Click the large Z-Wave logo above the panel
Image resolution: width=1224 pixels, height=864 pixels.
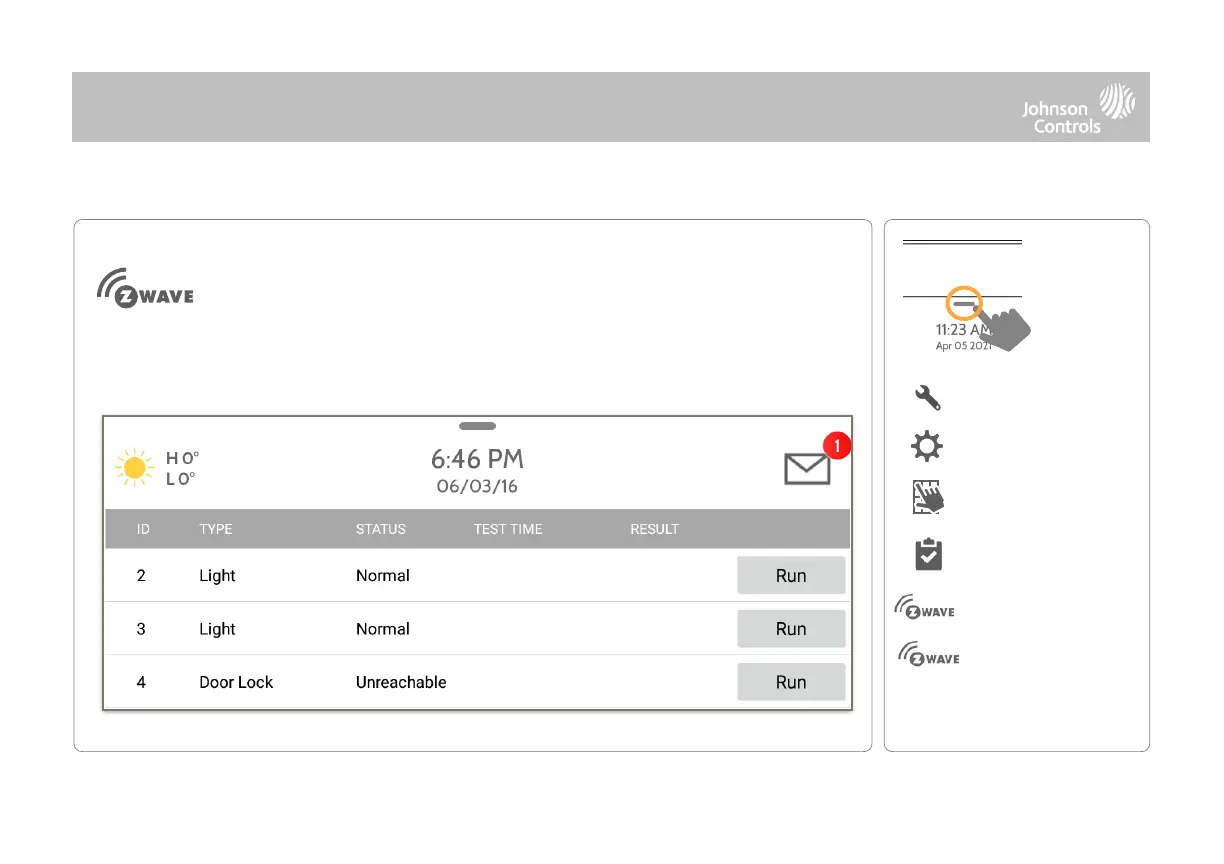[146, 288]
